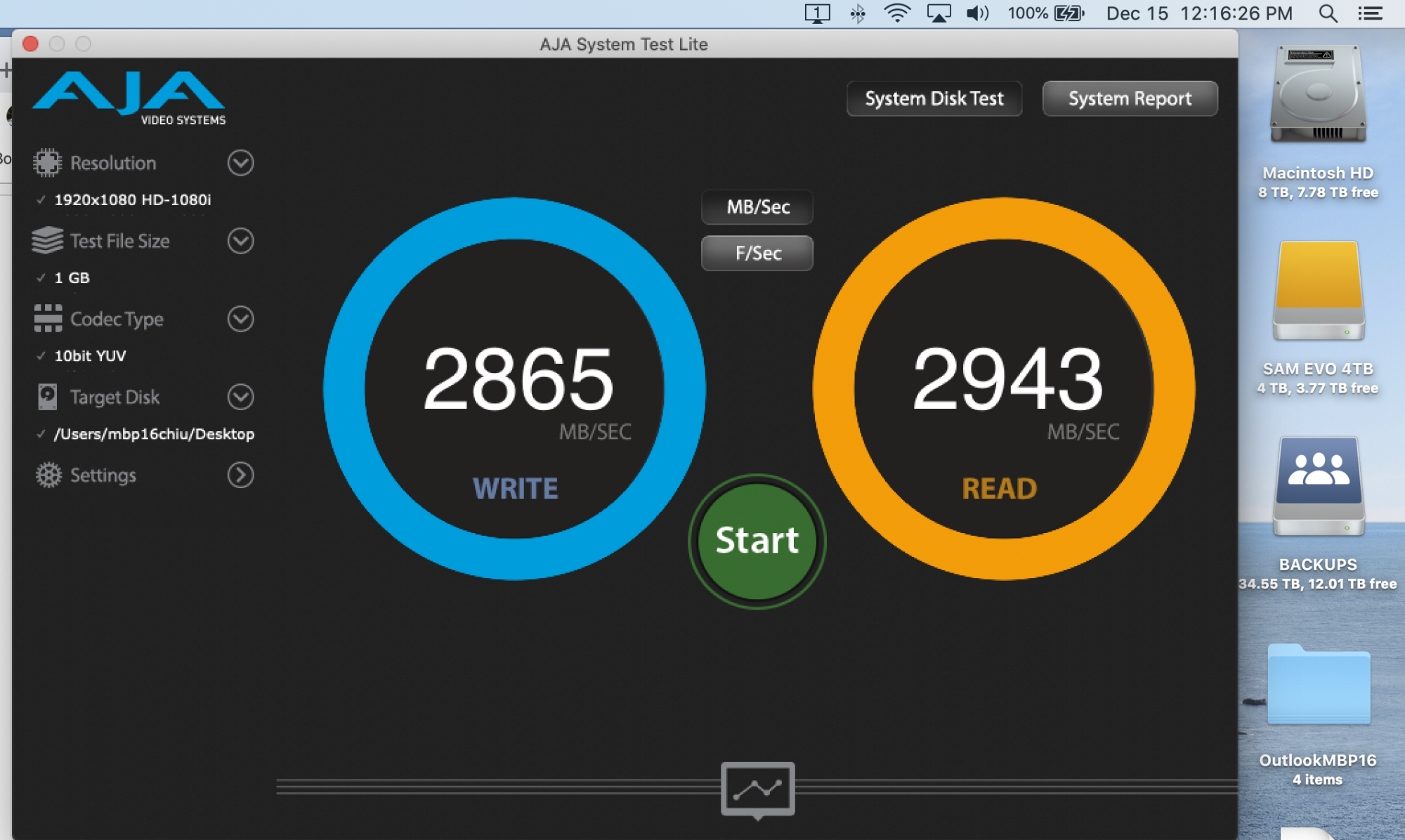Click the volume speaker icon
1405x840 pixels.
click(x=977, y=13)
